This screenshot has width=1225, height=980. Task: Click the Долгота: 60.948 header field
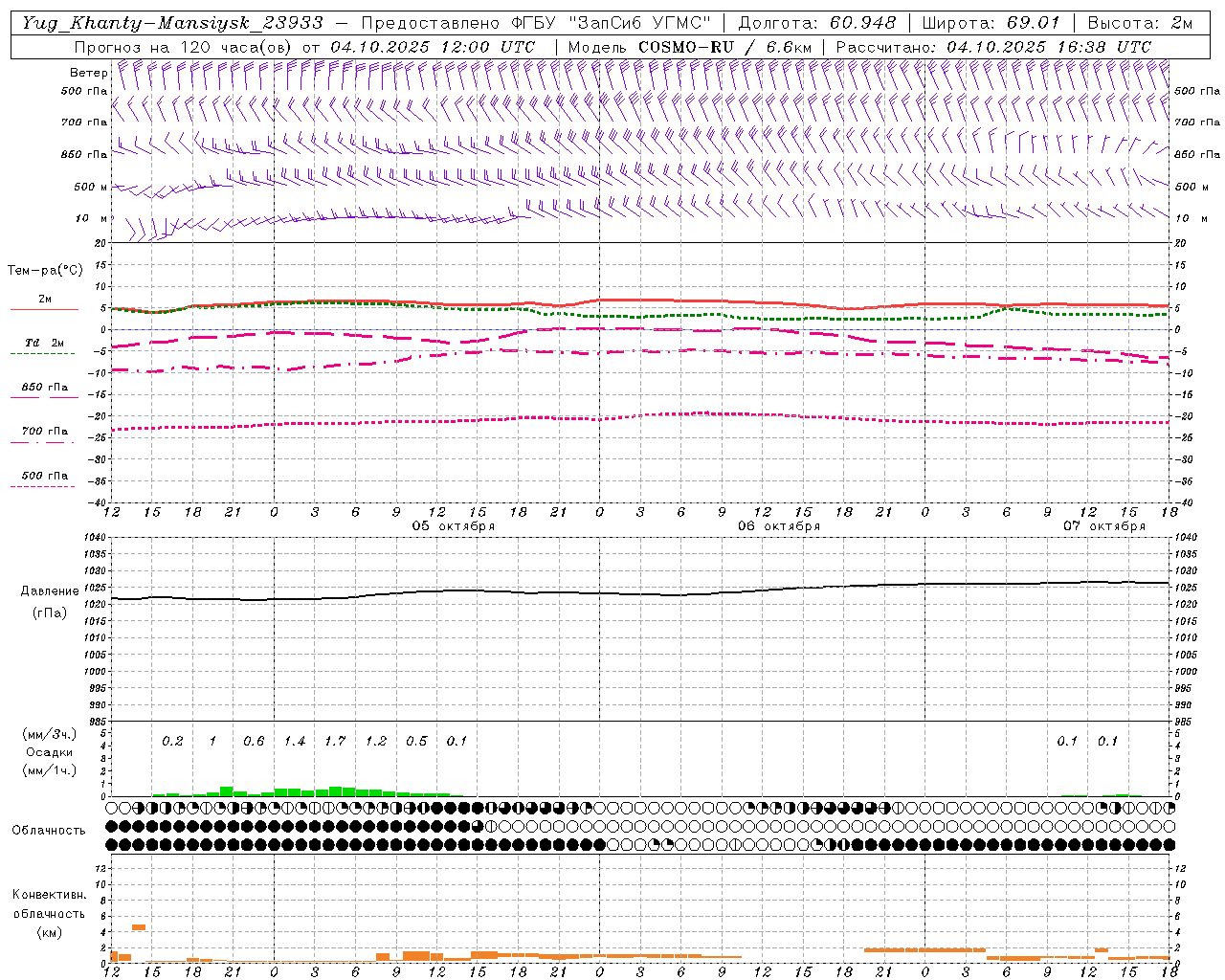pos(817,23)
